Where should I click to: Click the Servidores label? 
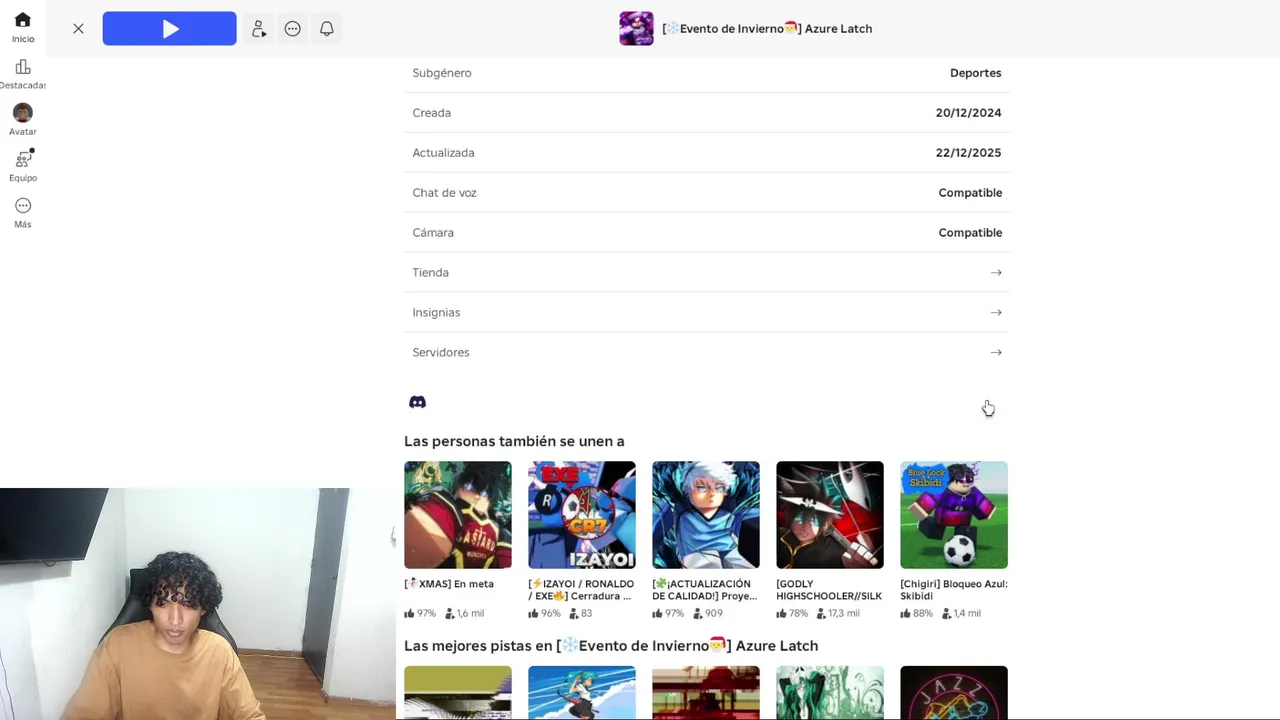[440, 352]
